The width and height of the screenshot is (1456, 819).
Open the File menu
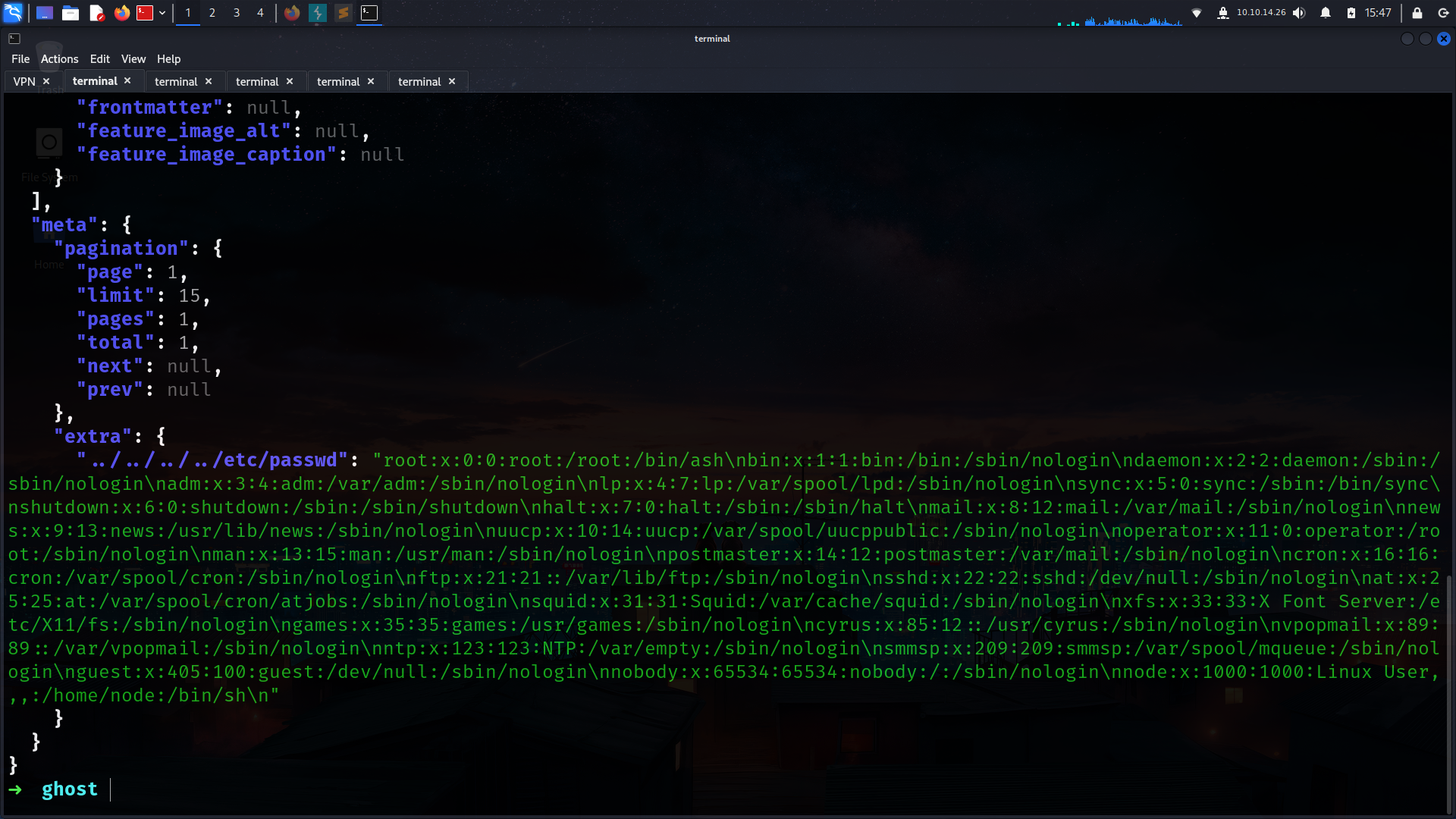click(x=20, y=59)
